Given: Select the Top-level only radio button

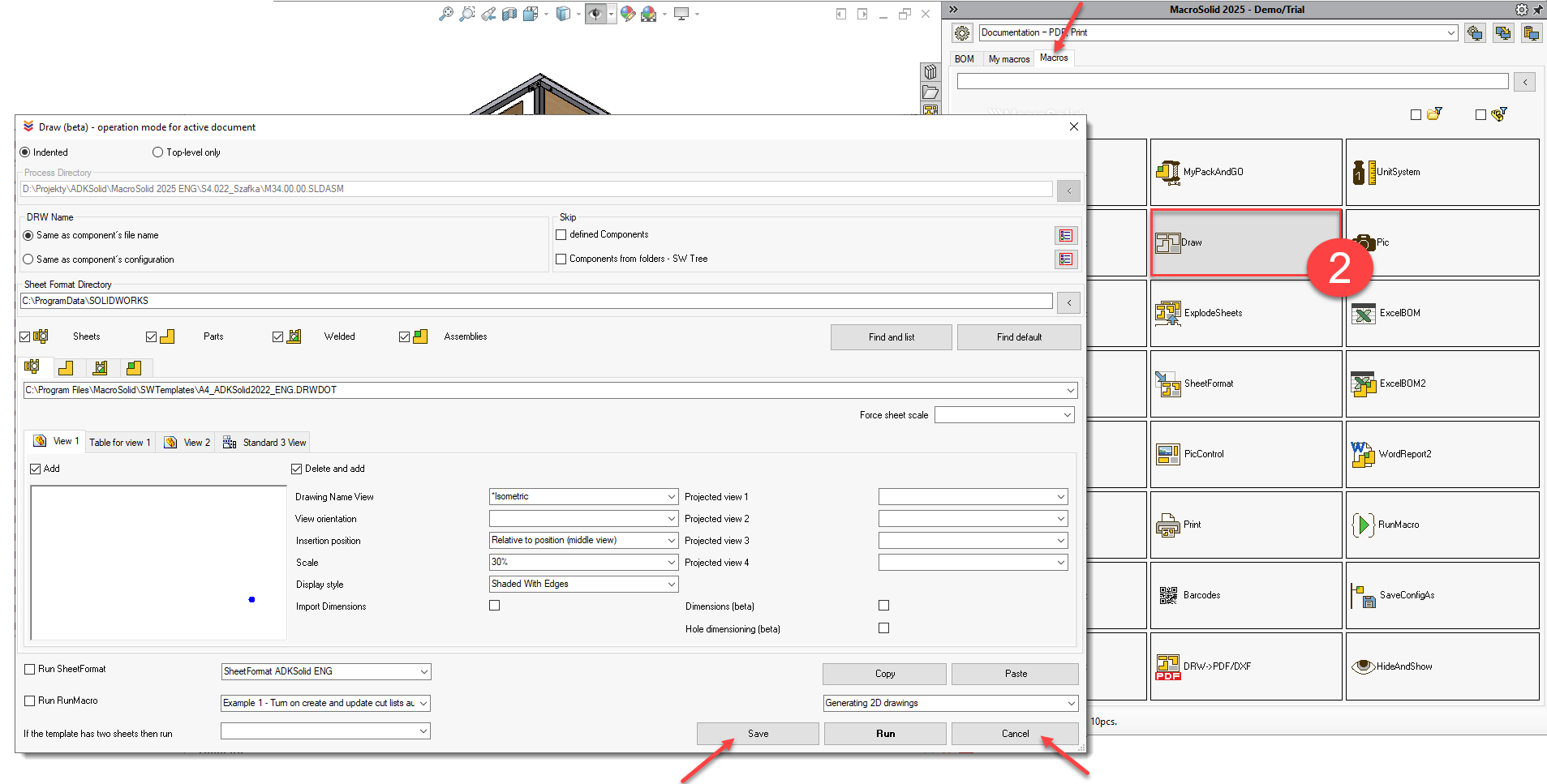Looking at the screenshot, I should tap(158, 152).
